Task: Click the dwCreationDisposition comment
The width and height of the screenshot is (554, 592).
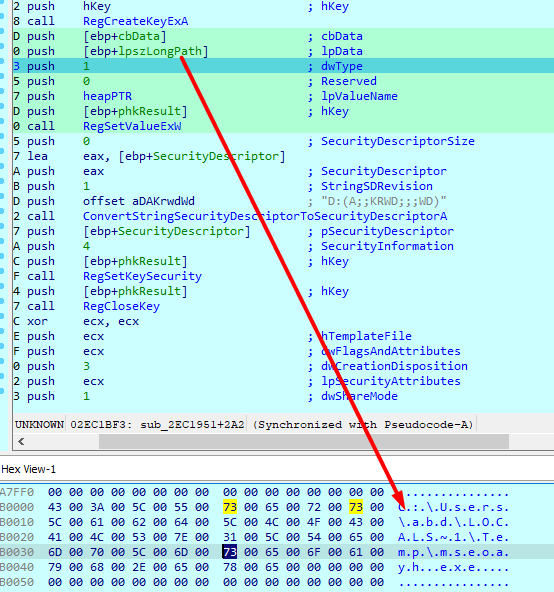Action: 394,366
